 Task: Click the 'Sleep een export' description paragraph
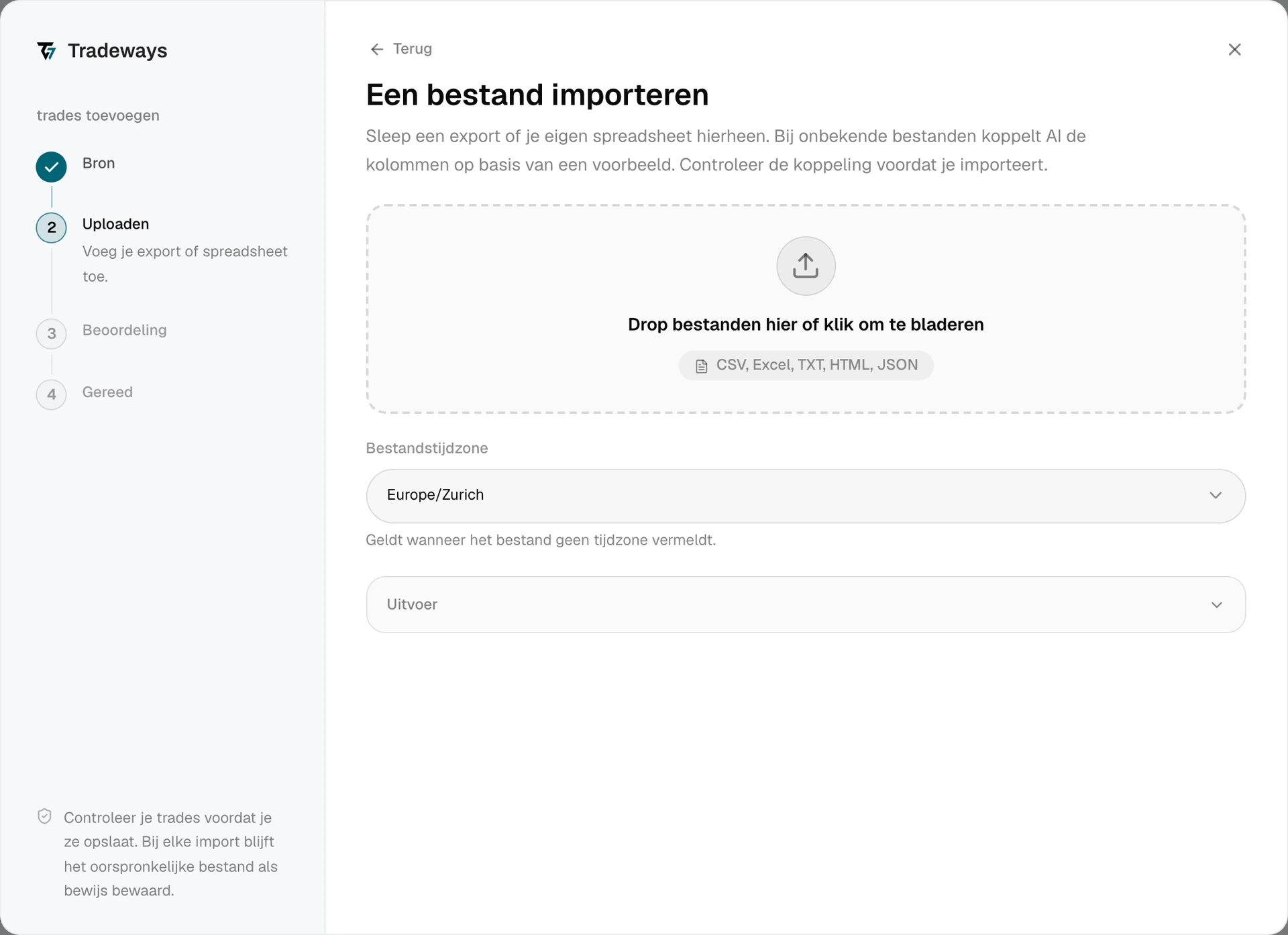(726, 150)
